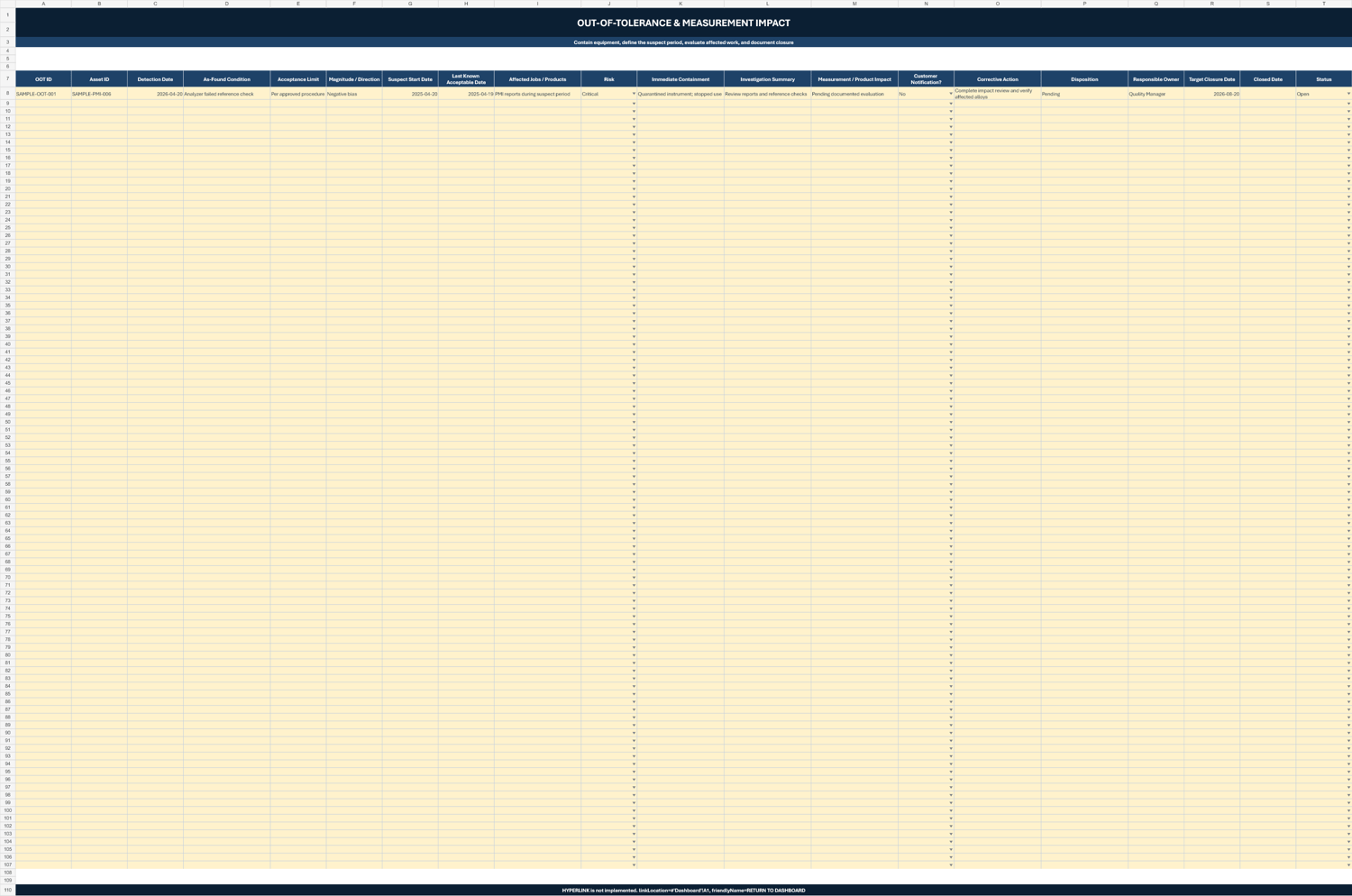This screenshot has height=896, width=1352.
Task: Select the Last Known Acceptable Date header
Action: (466, 79)
